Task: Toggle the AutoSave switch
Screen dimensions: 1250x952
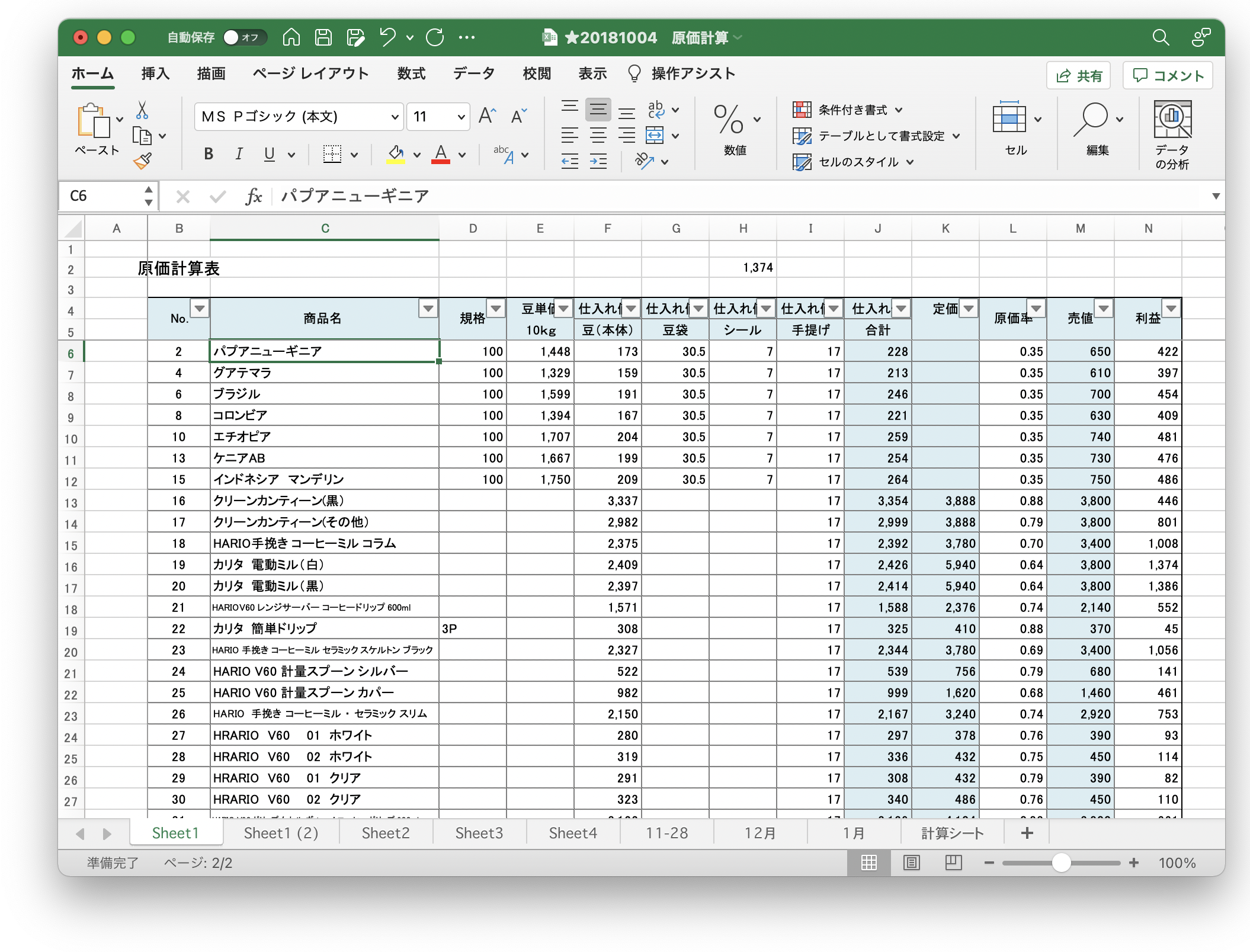Action: pos(245,37)
